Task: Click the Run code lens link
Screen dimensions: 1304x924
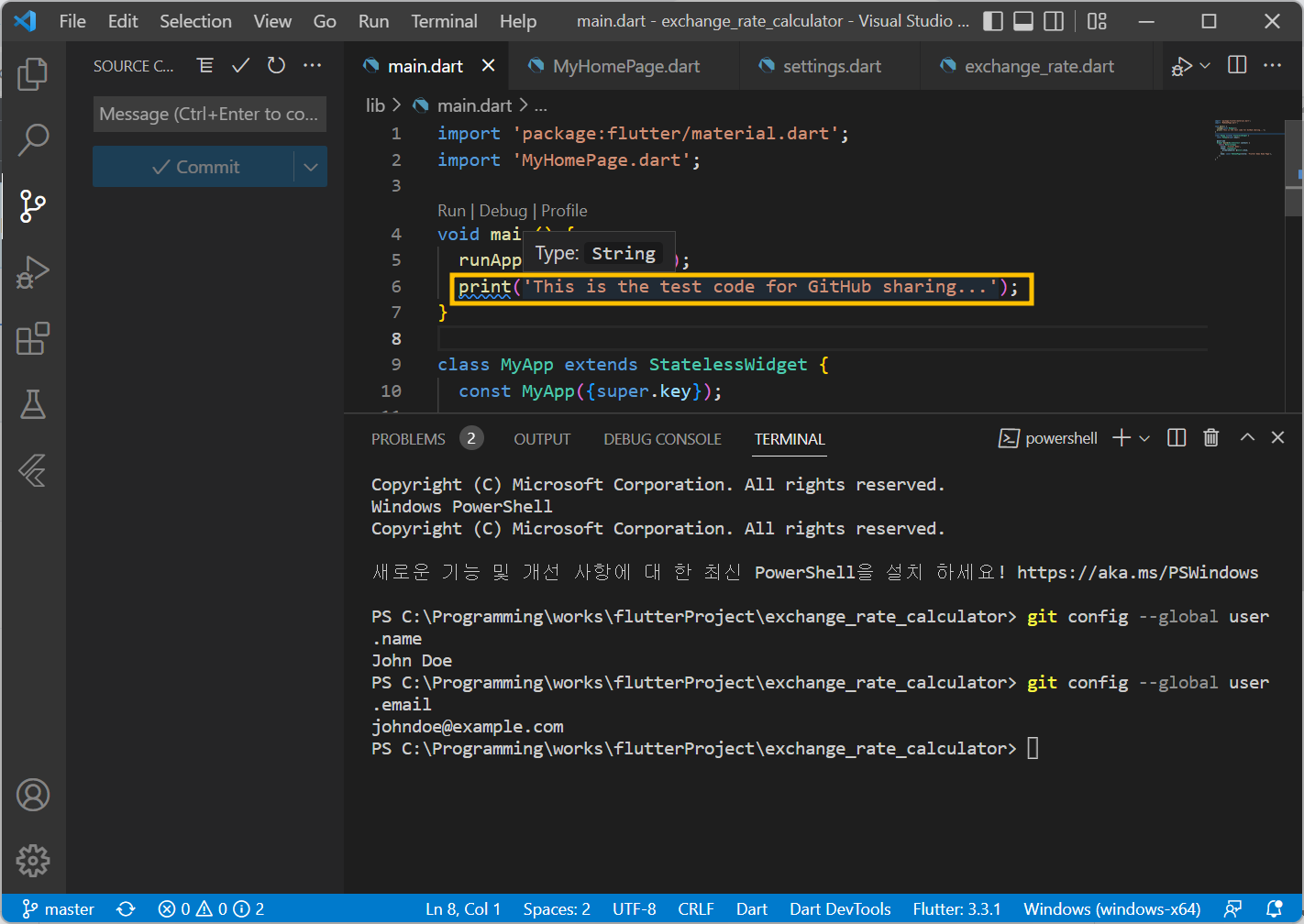Action: coord(451,211)
